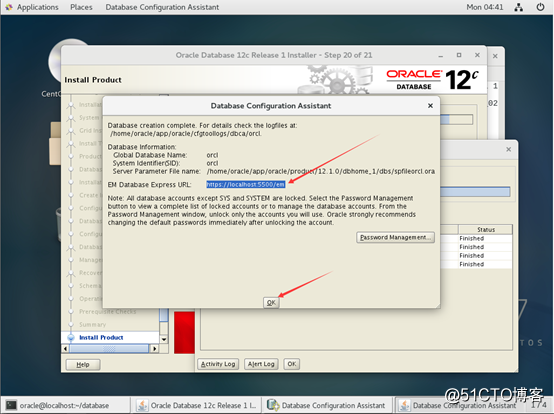Click the Java icon of Oracle Database taskbar item
The image size is (554, 414).
click(142, 406)
